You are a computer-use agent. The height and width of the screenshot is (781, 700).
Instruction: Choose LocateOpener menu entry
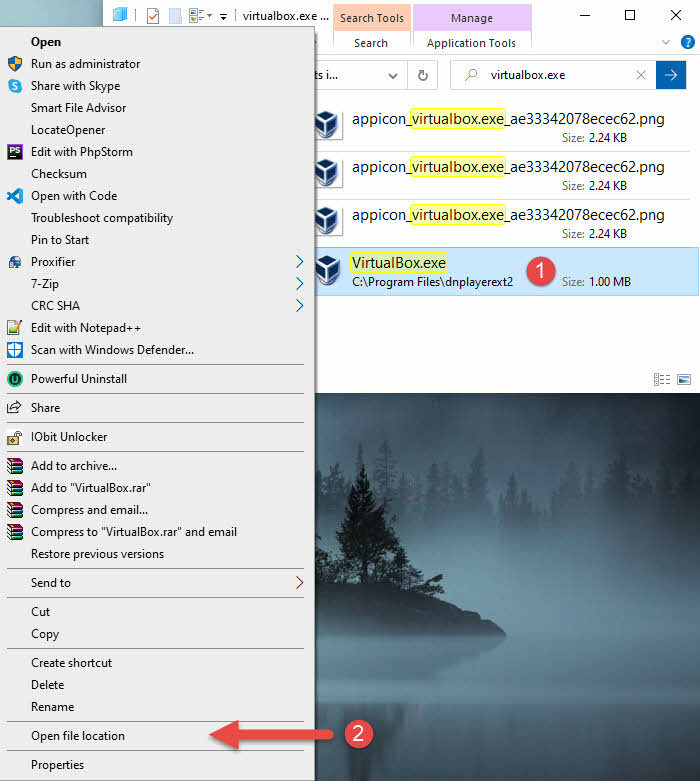[155, 130]
